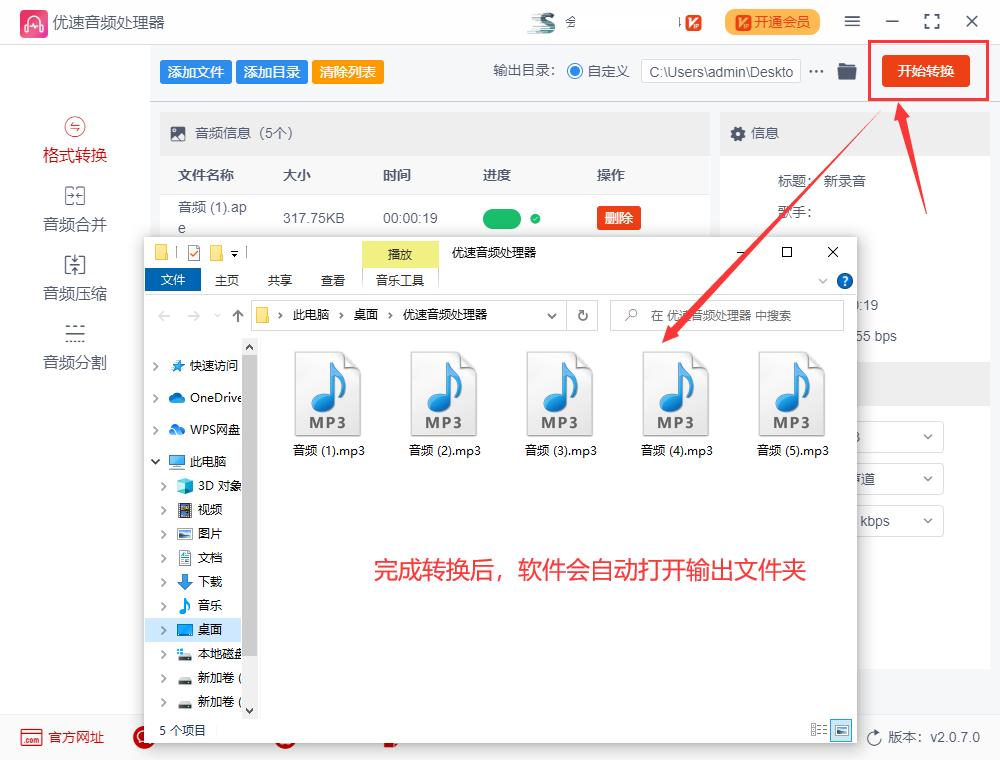
Task: Click the green progress bar of 音频 (1).ape
Action: click(x=503, y=217)
